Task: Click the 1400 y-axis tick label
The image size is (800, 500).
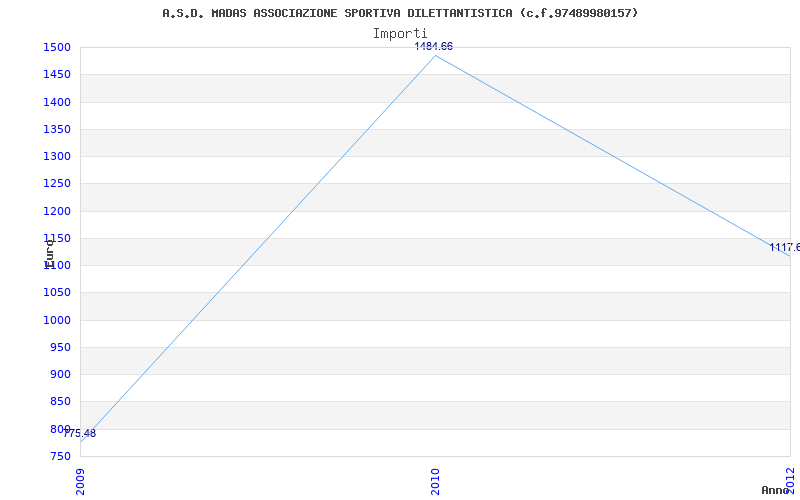Action: (56, 102)
